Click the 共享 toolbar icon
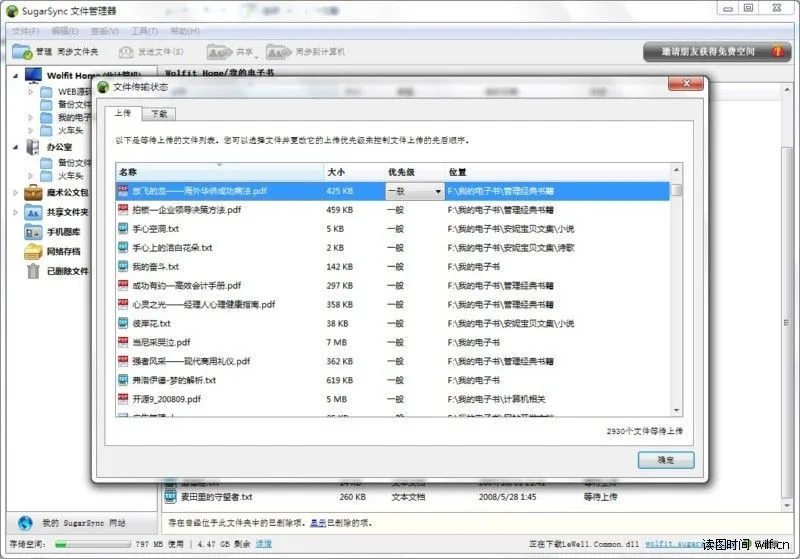Viewport: 800px width, 559px height. [x=219, y=52]
